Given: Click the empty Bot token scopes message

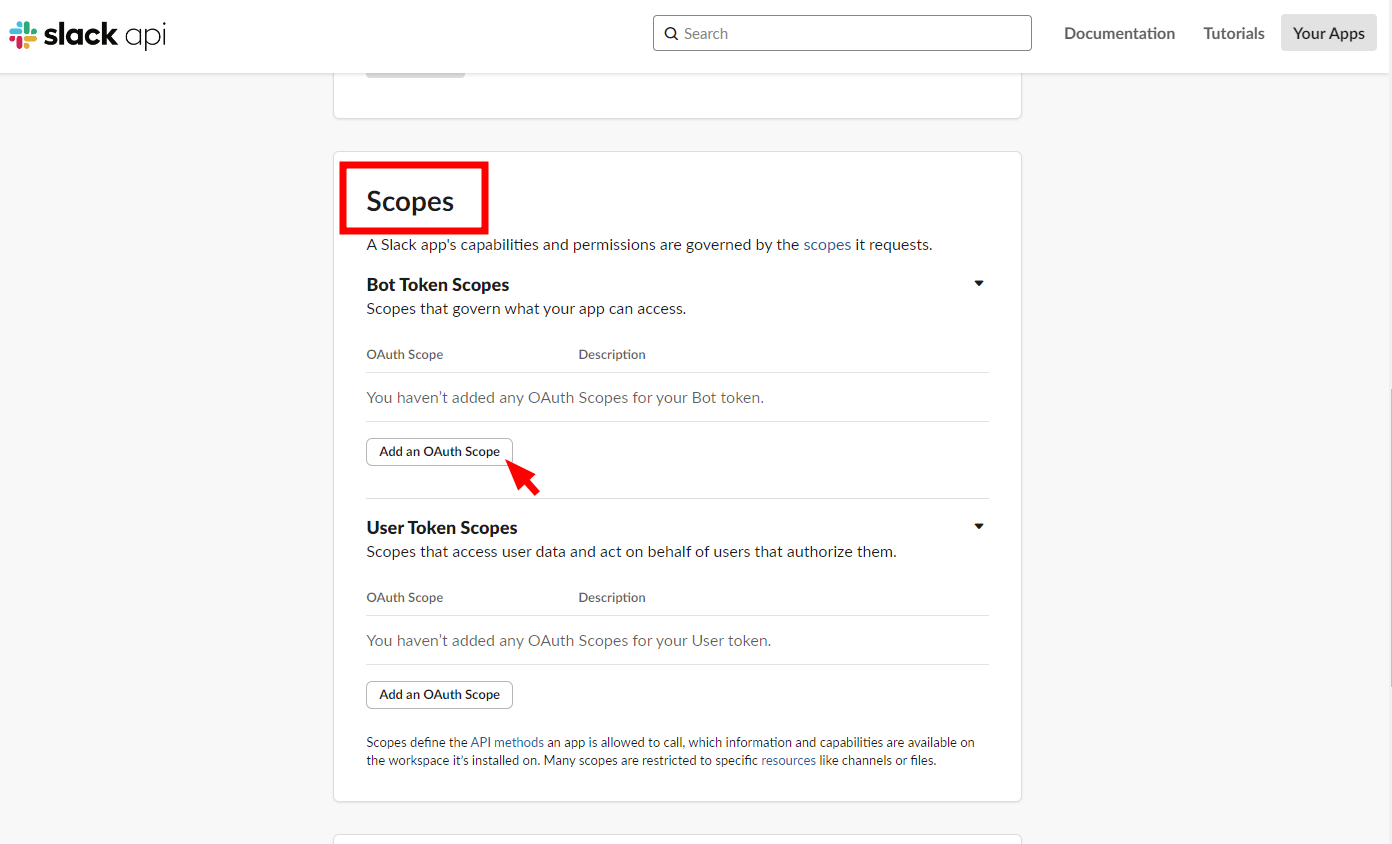Looking at the screenshot, I should 565,398.
